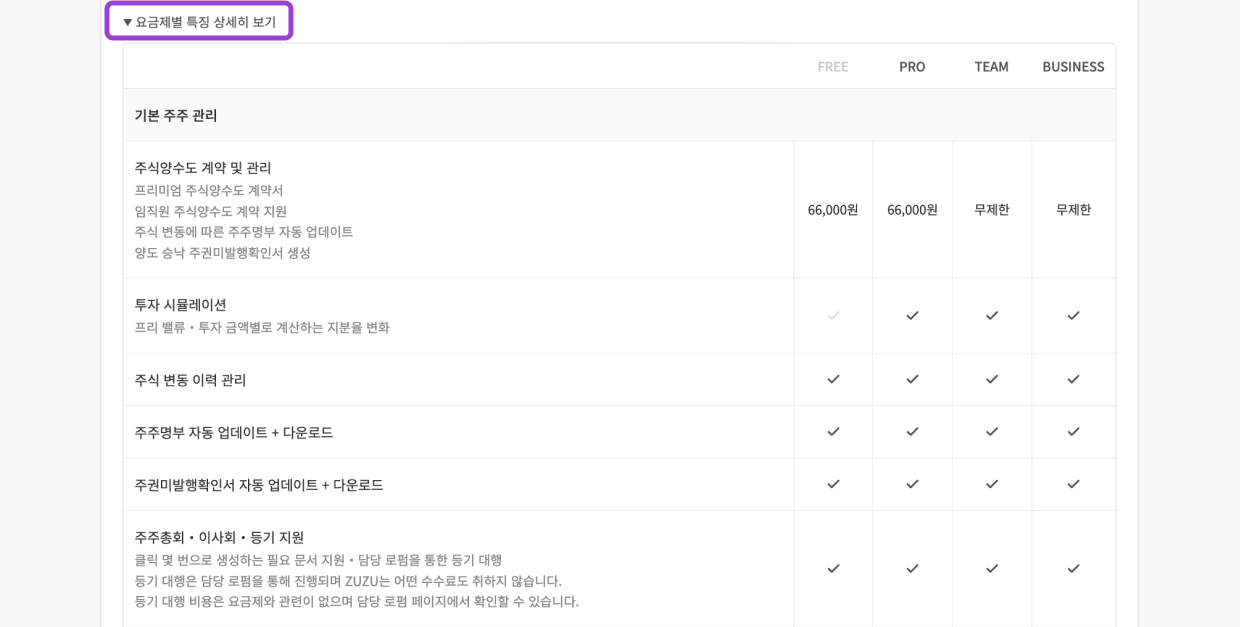Click TEAM checkmark for 주식 변동 이력 관리
The image size is (1240, 627).
click(x=992, y=379)
